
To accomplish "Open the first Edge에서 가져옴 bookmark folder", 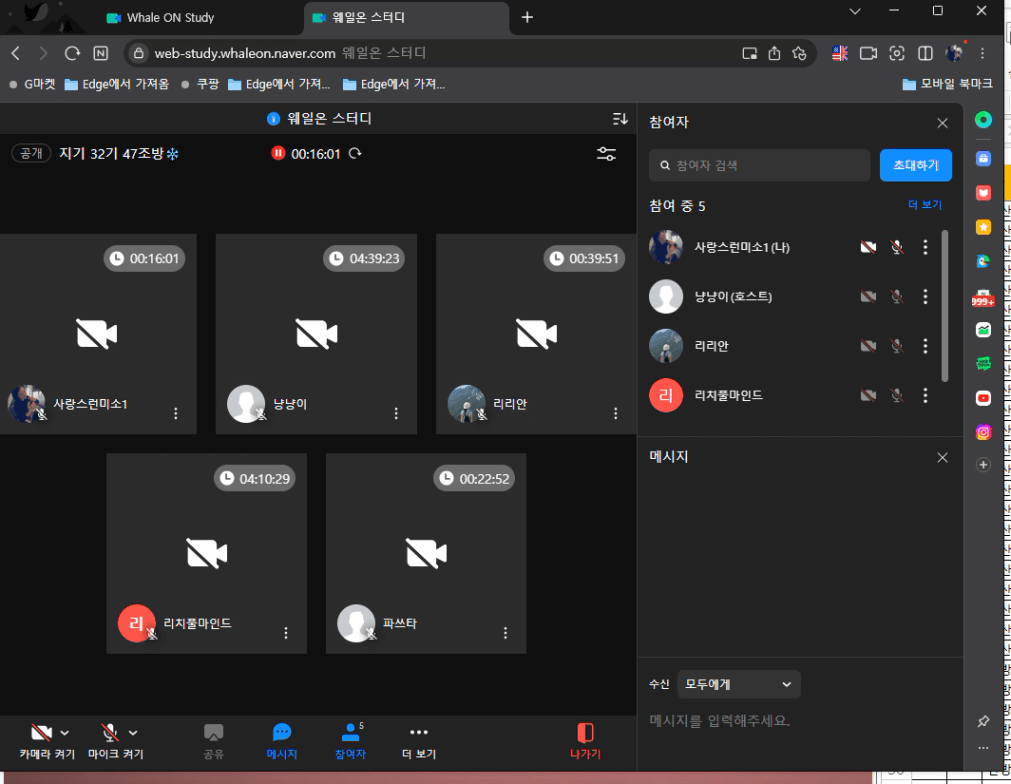I will (x=117, y=84).
